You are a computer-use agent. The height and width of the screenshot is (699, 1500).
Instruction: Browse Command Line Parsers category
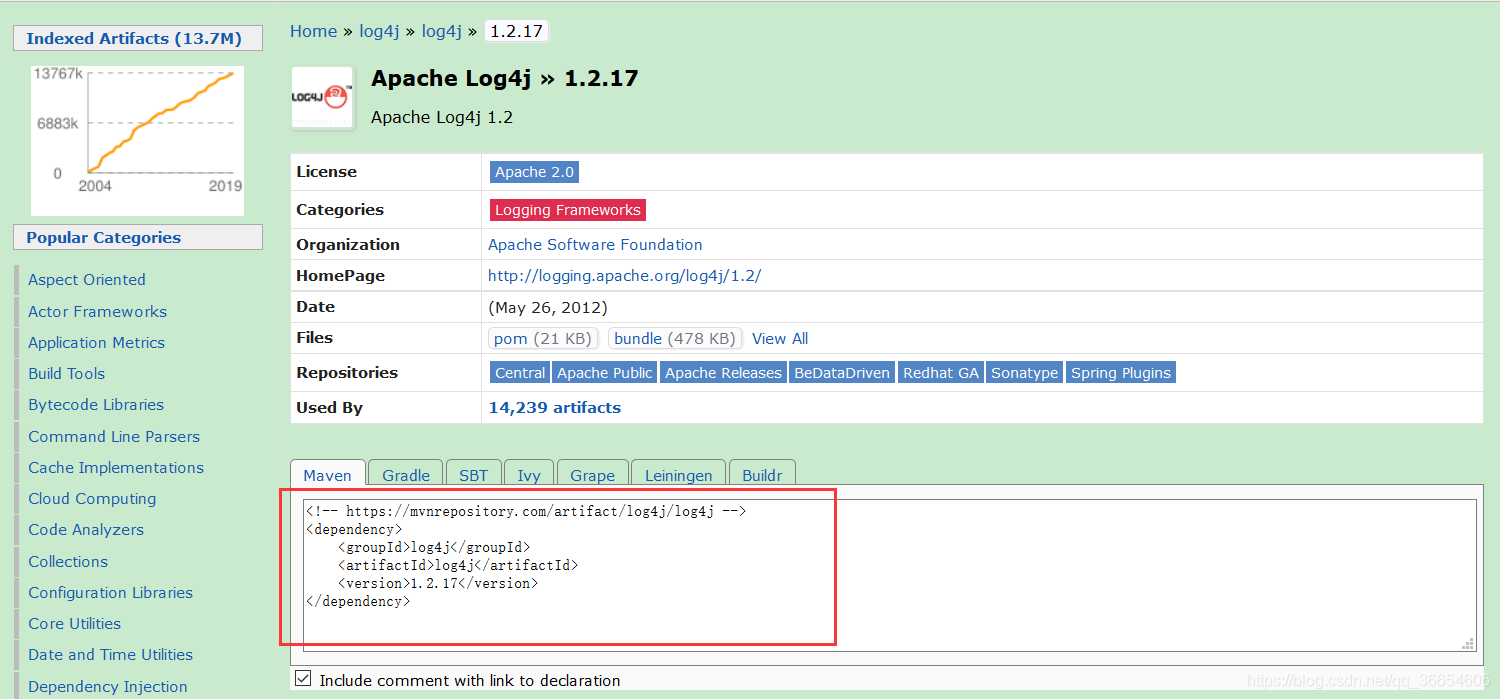pyautogui.click(x=114, y=436)
